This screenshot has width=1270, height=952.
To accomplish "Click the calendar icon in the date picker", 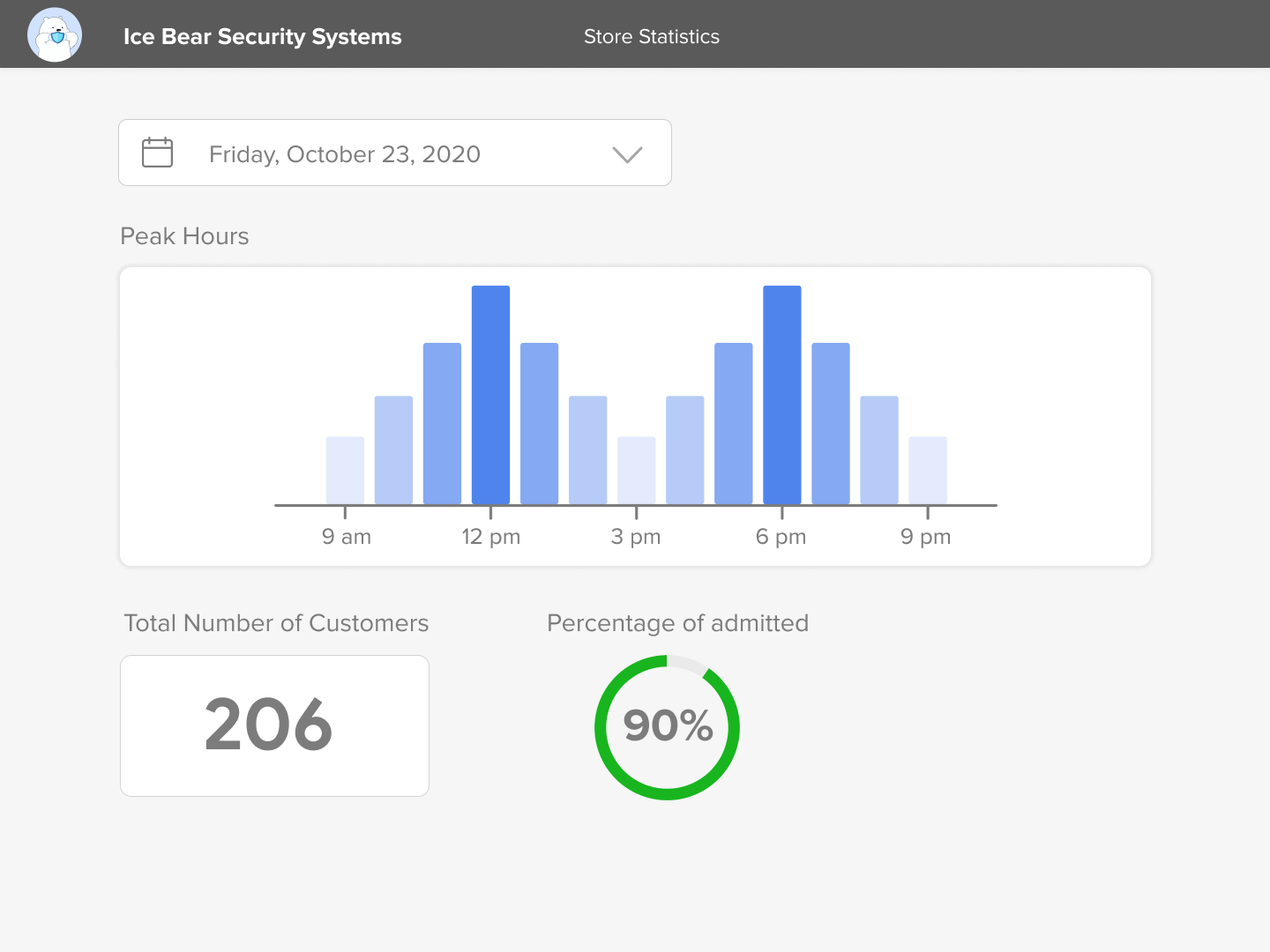I will coord(158,152).
